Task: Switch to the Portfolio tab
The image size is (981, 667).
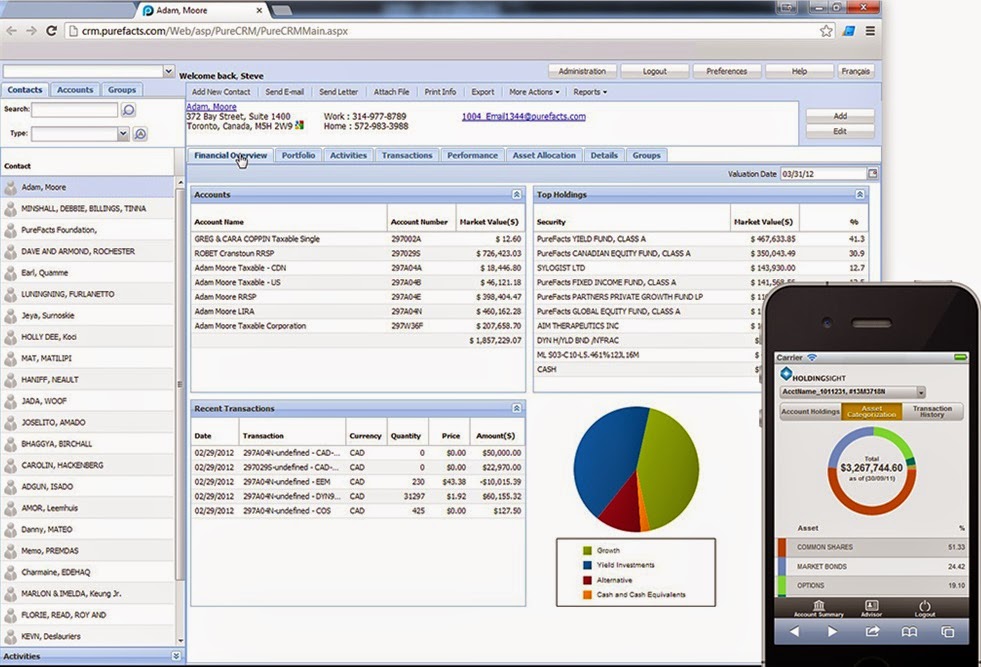Action: [298, 155]
